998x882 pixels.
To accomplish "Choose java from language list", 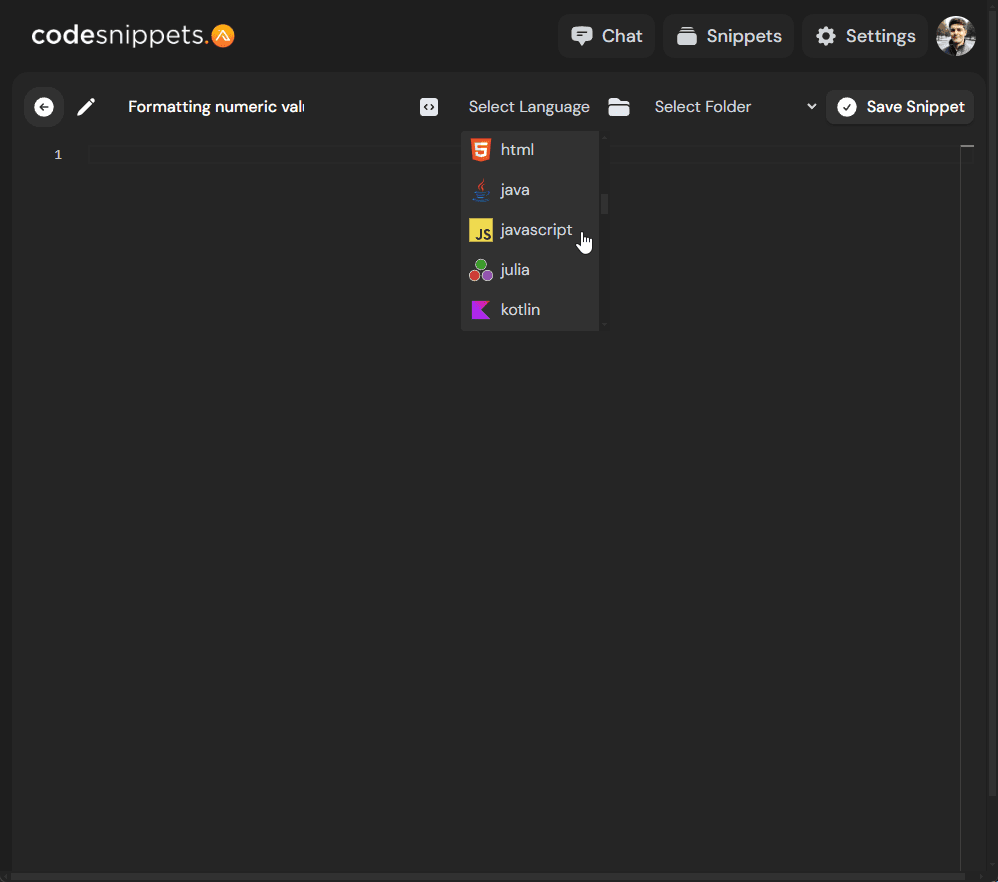I will [530, 190].
